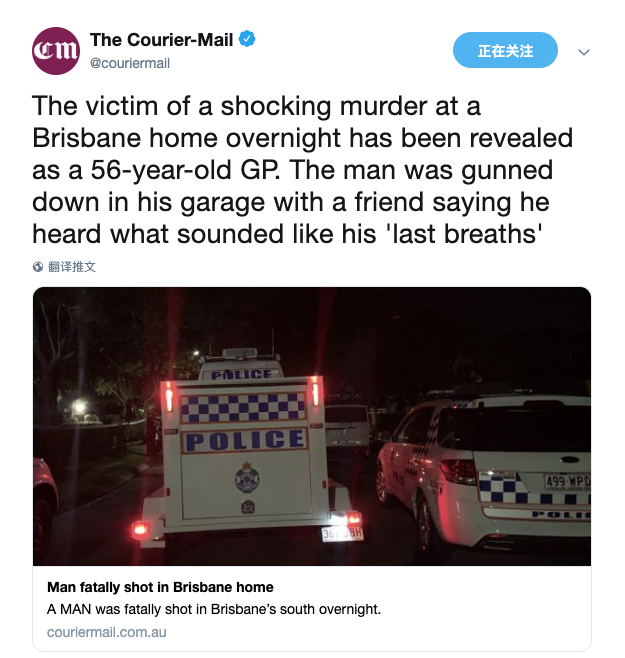Screen dimensions: 625x658
Task: Click the couriermail.com.au domain link
Action: click(x=107, y=632)
